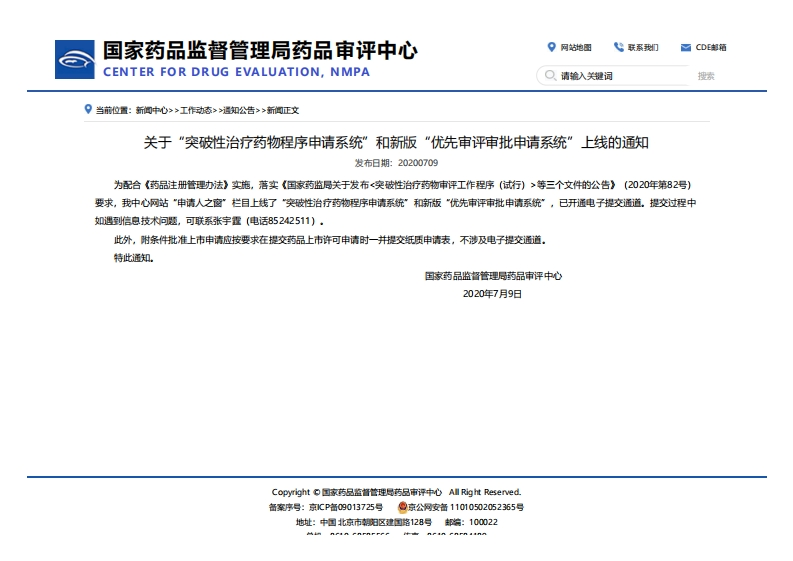The height and width of the screenshot is (561, 793).
Task: Click the phone number 85242511 in the text
Action: 288,221
